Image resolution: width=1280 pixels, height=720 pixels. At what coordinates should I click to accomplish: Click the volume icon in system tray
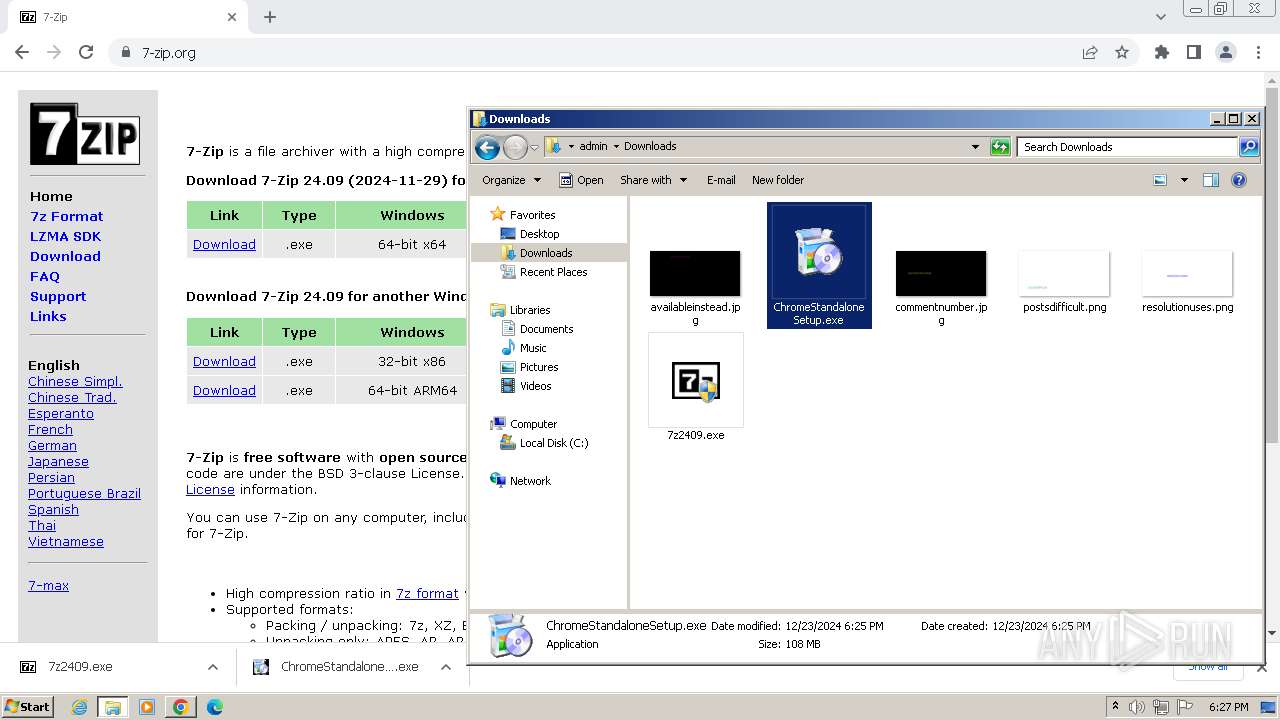click(1137, 707)
